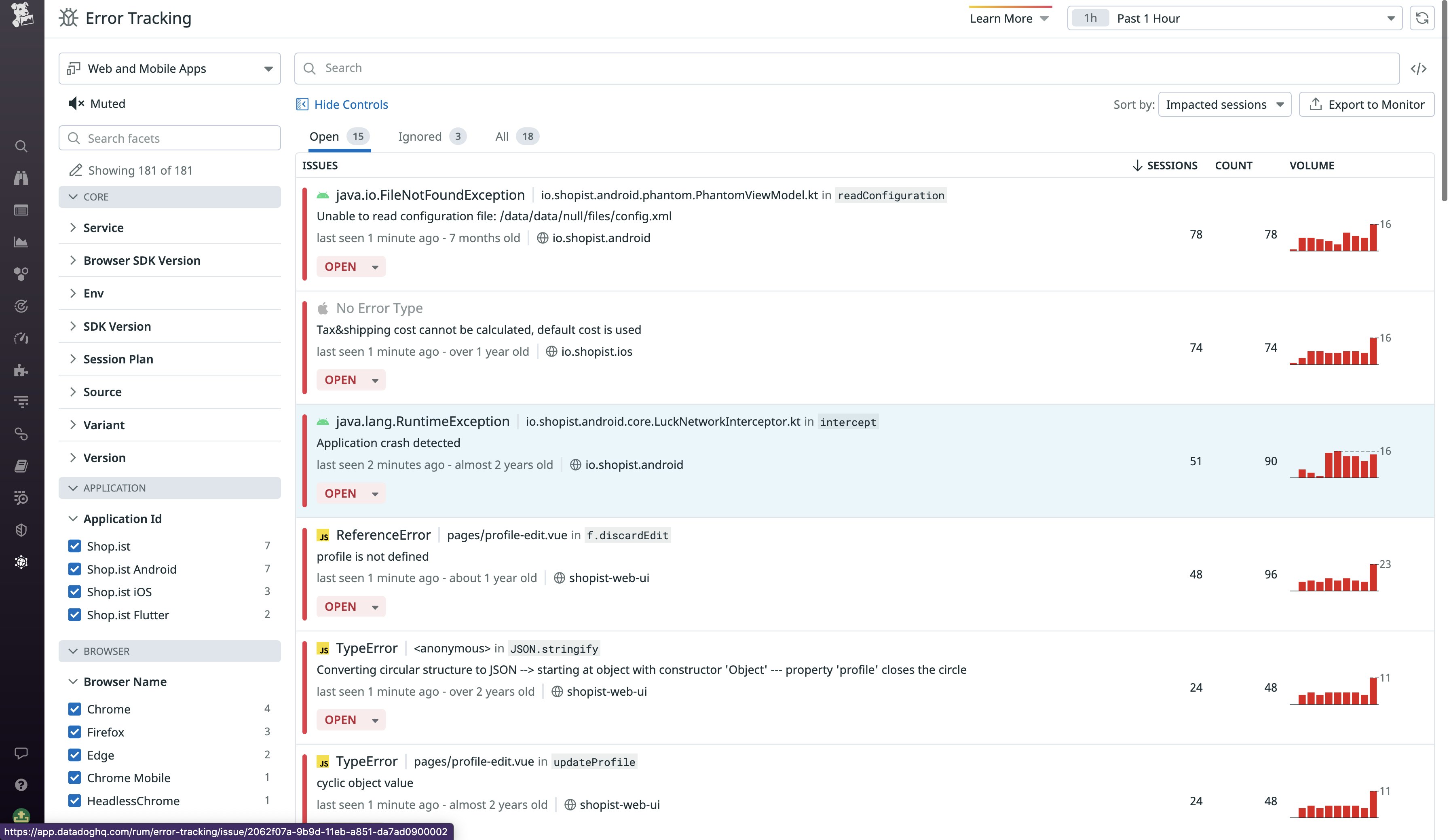The image size is (1449, 840).
Task: Open the security shield icon in sidebar
Action: click(x=21, y=530)
